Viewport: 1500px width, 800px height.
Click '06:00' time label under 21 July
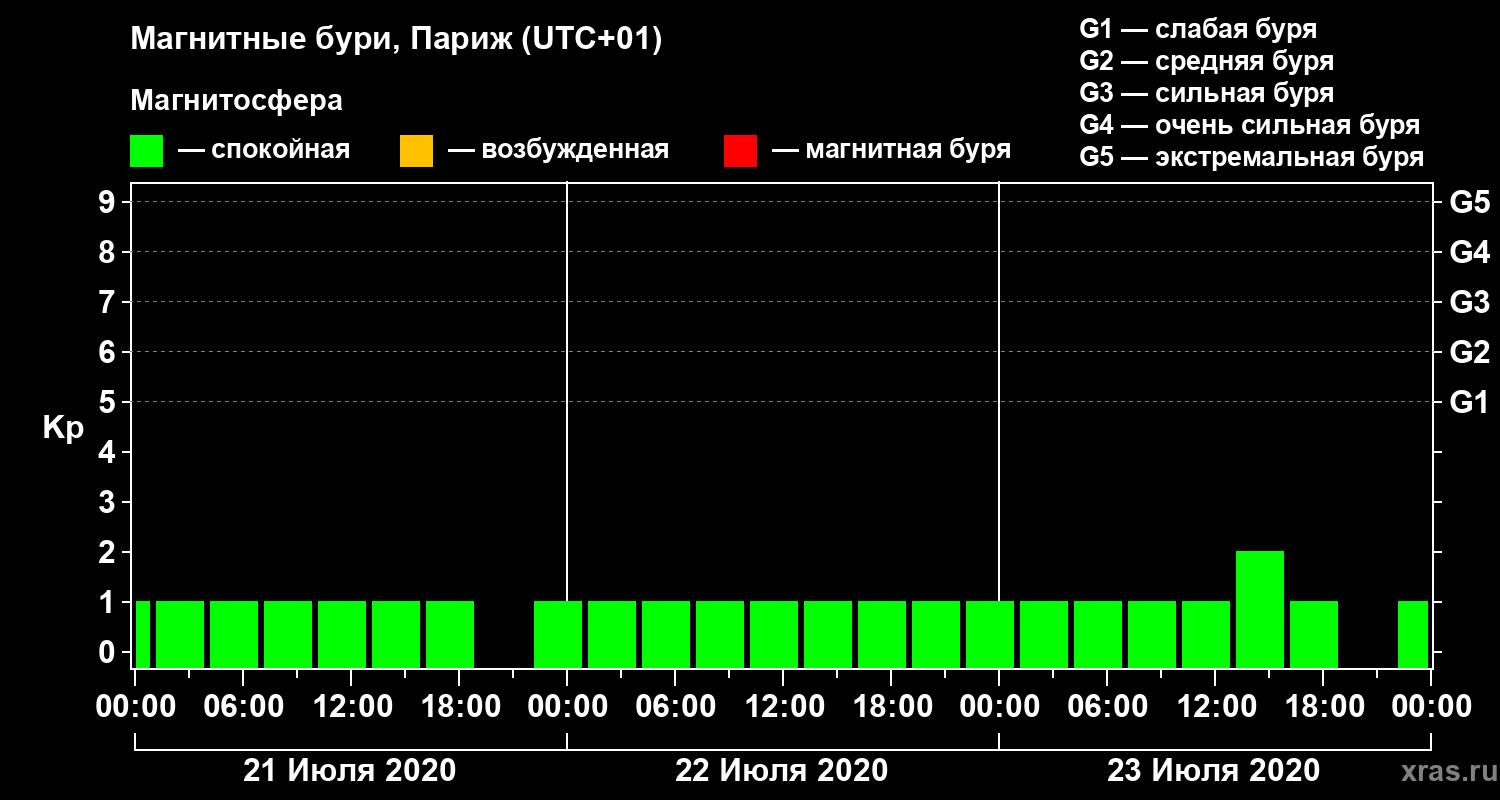point(242,707)
